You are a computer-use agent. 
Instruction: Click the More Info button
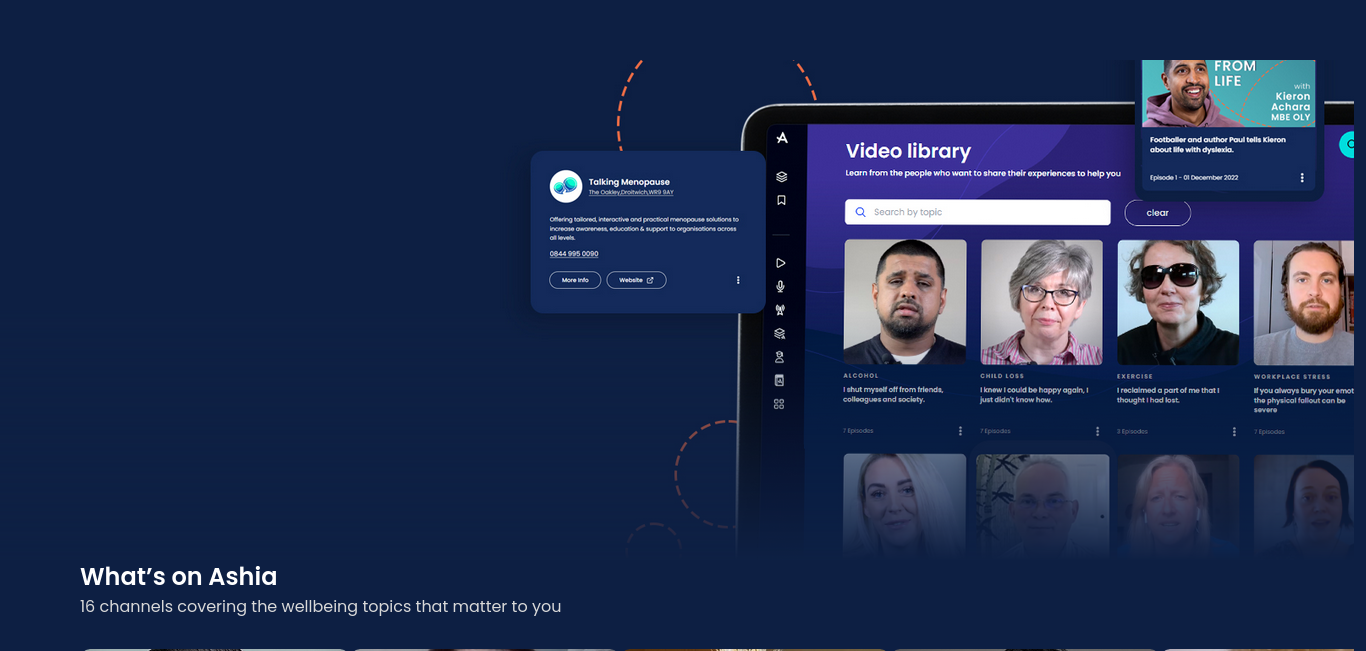(575, 280)
